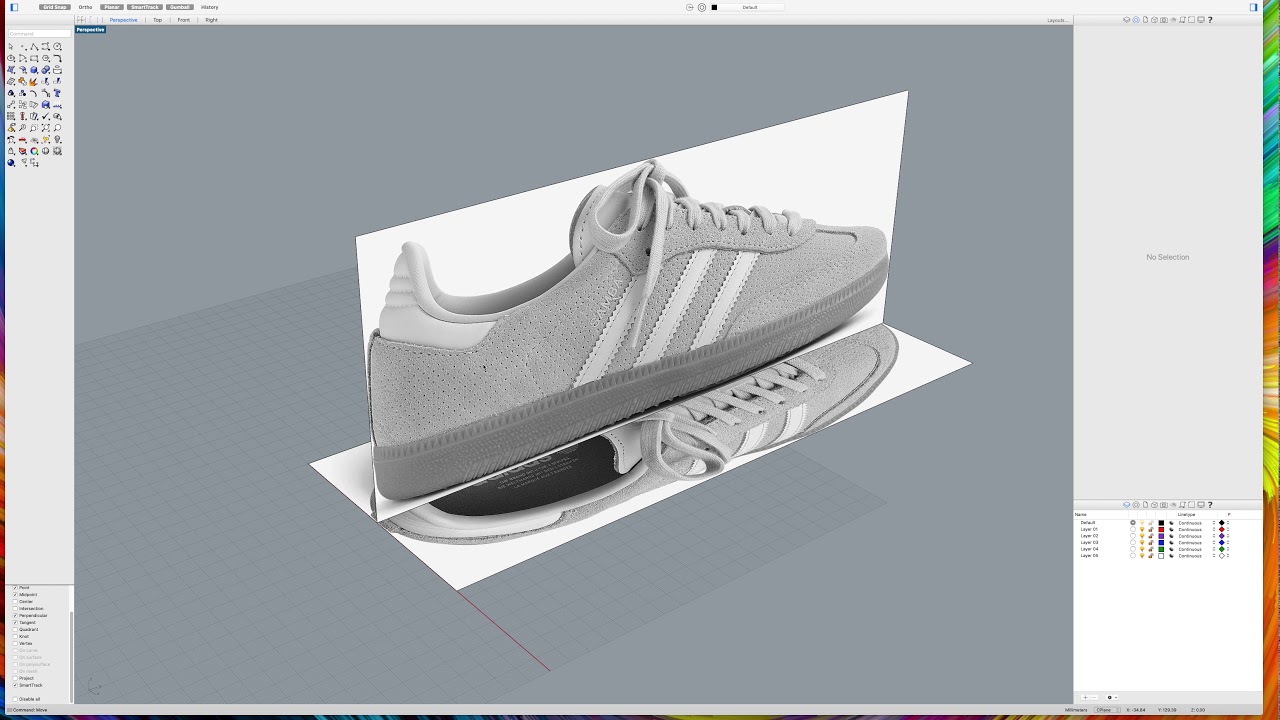The image size is (1280, 720).
Task: Switch to the Top viewport tab
Action: point(157,20)
